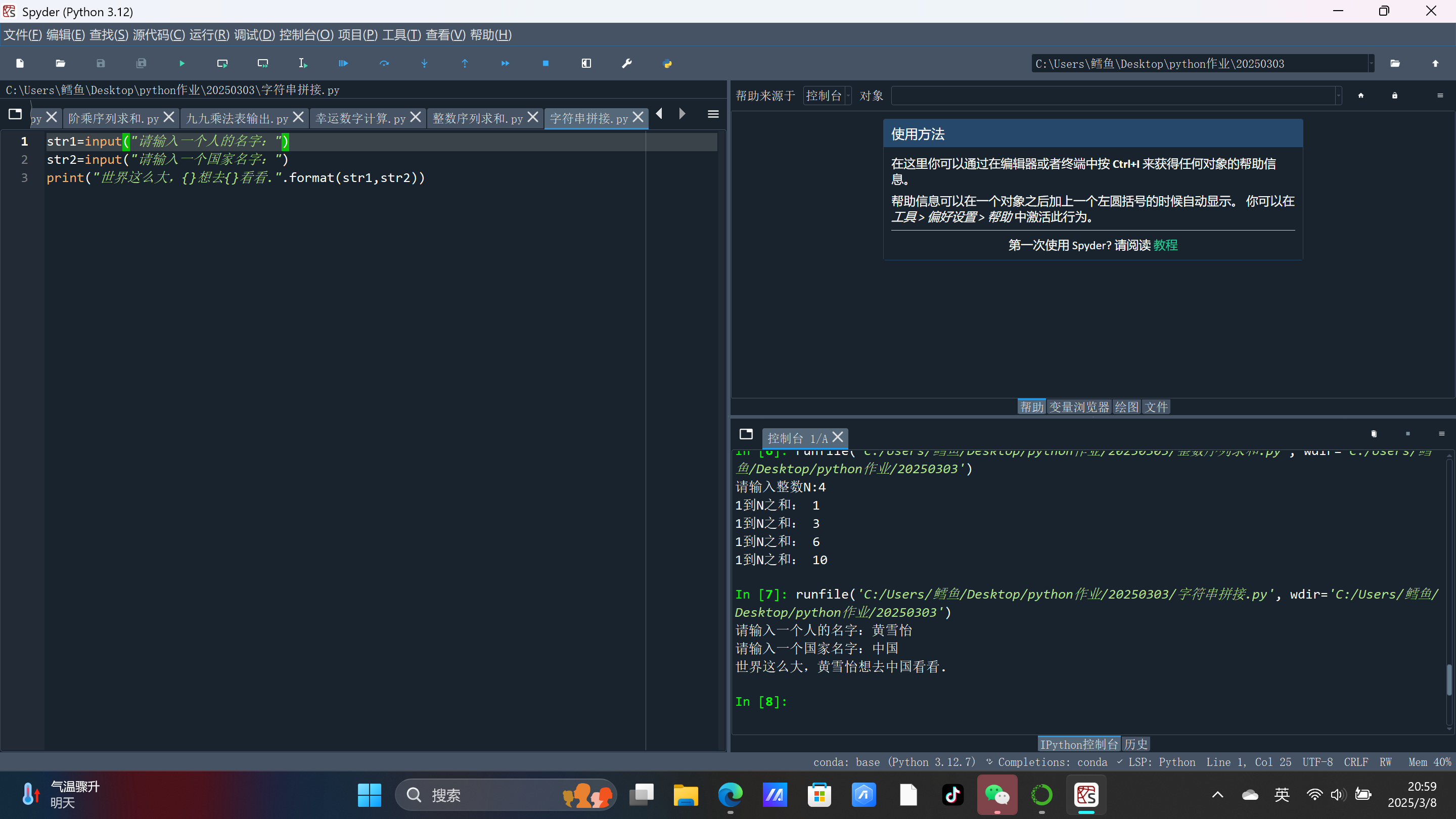The height and width of the screenshot is (819, 1456).
Task: Toggle Maximize current pane icon
Action: [586, 63]
